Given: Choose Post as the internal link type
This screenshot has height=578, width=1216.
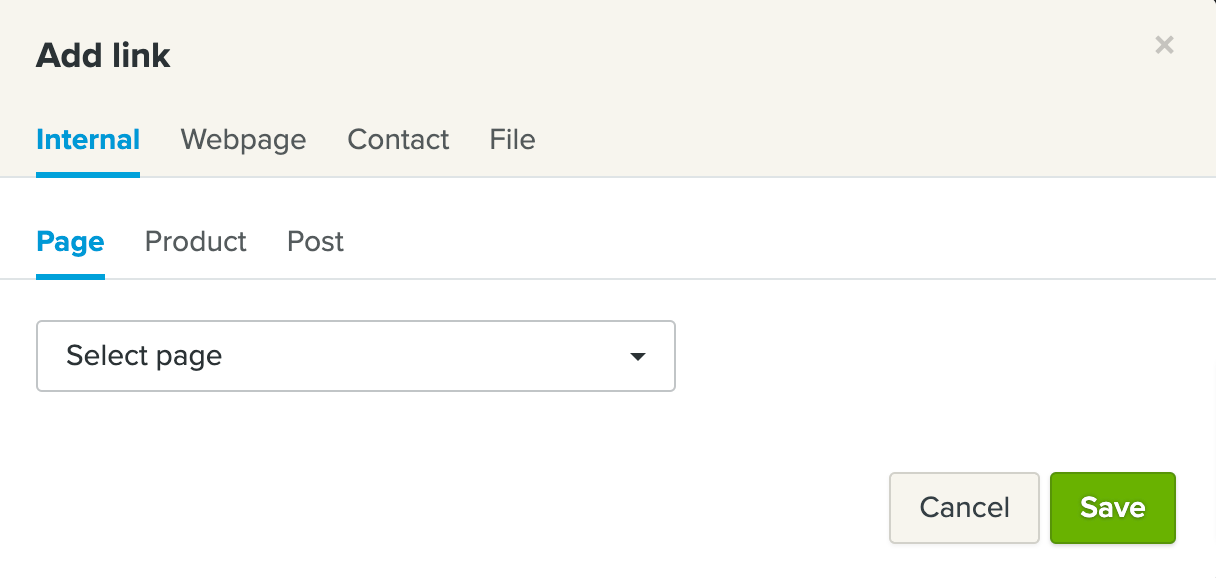Looking at the screenshot, I should (x=315, y=242).
